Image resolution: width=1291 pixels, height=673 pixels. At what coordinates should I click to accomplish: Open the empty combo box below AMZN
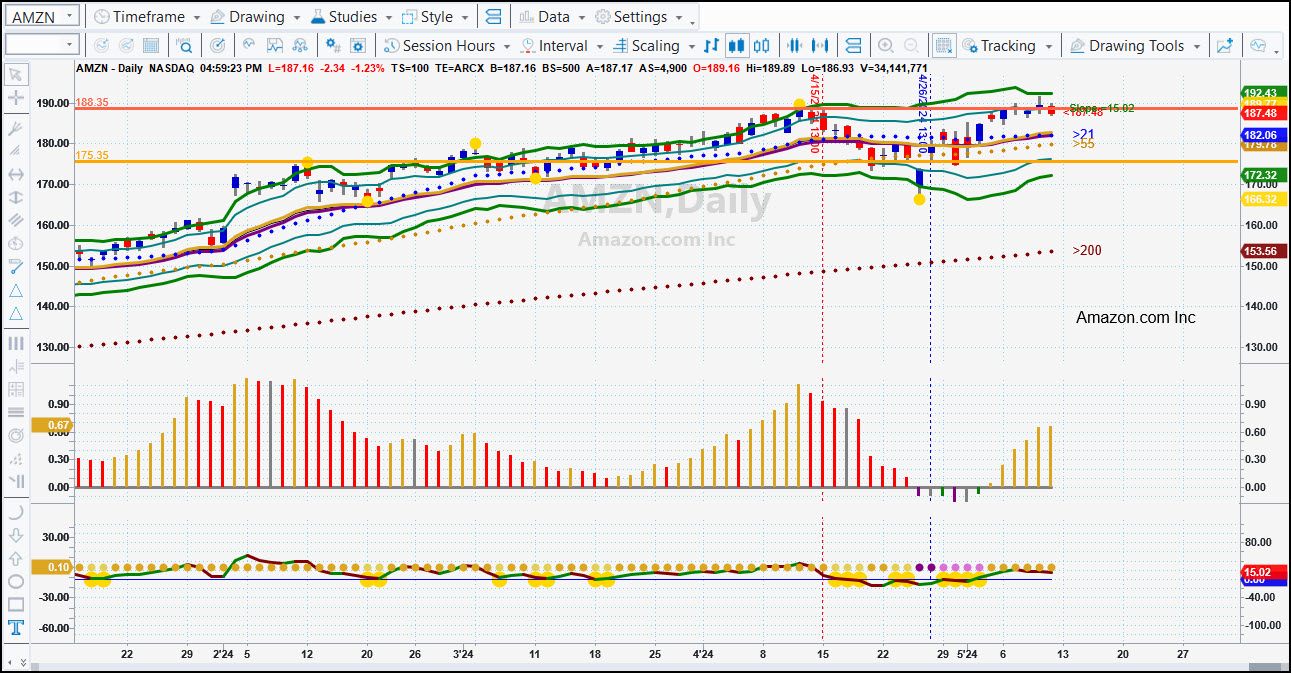(42, 45)
